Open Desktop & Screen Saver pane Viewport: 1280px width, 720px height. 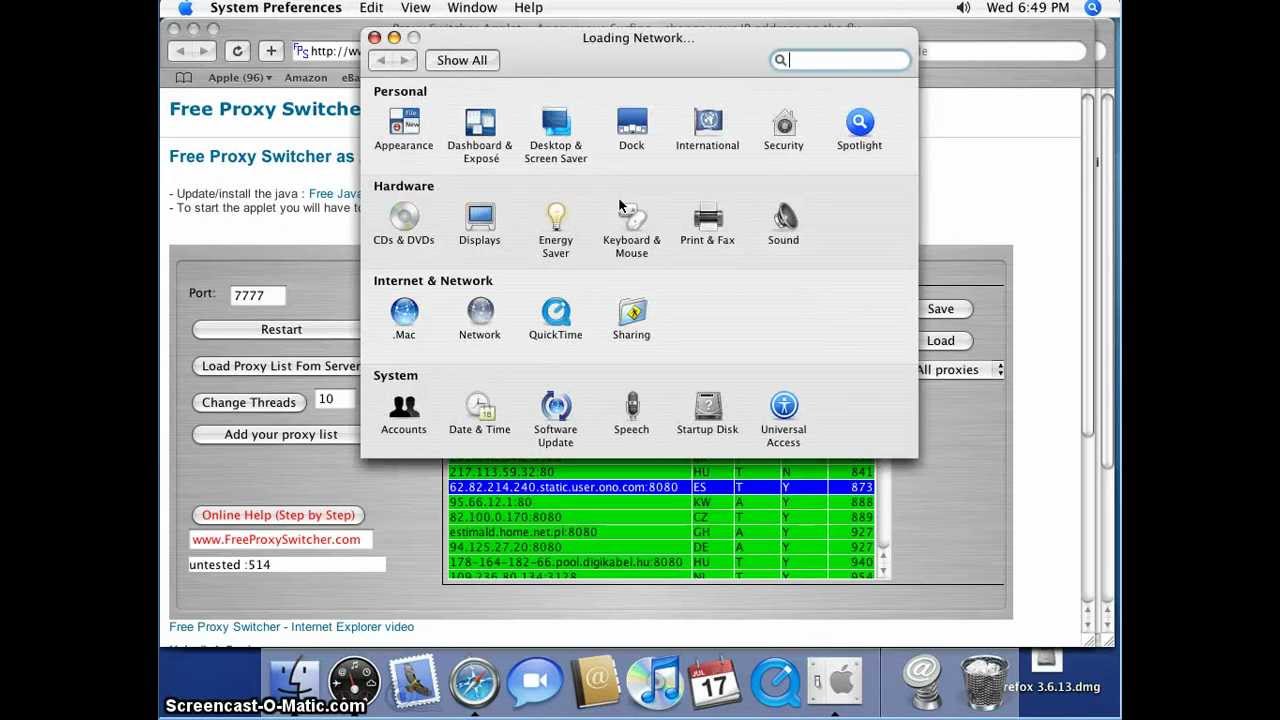point(556,136)
